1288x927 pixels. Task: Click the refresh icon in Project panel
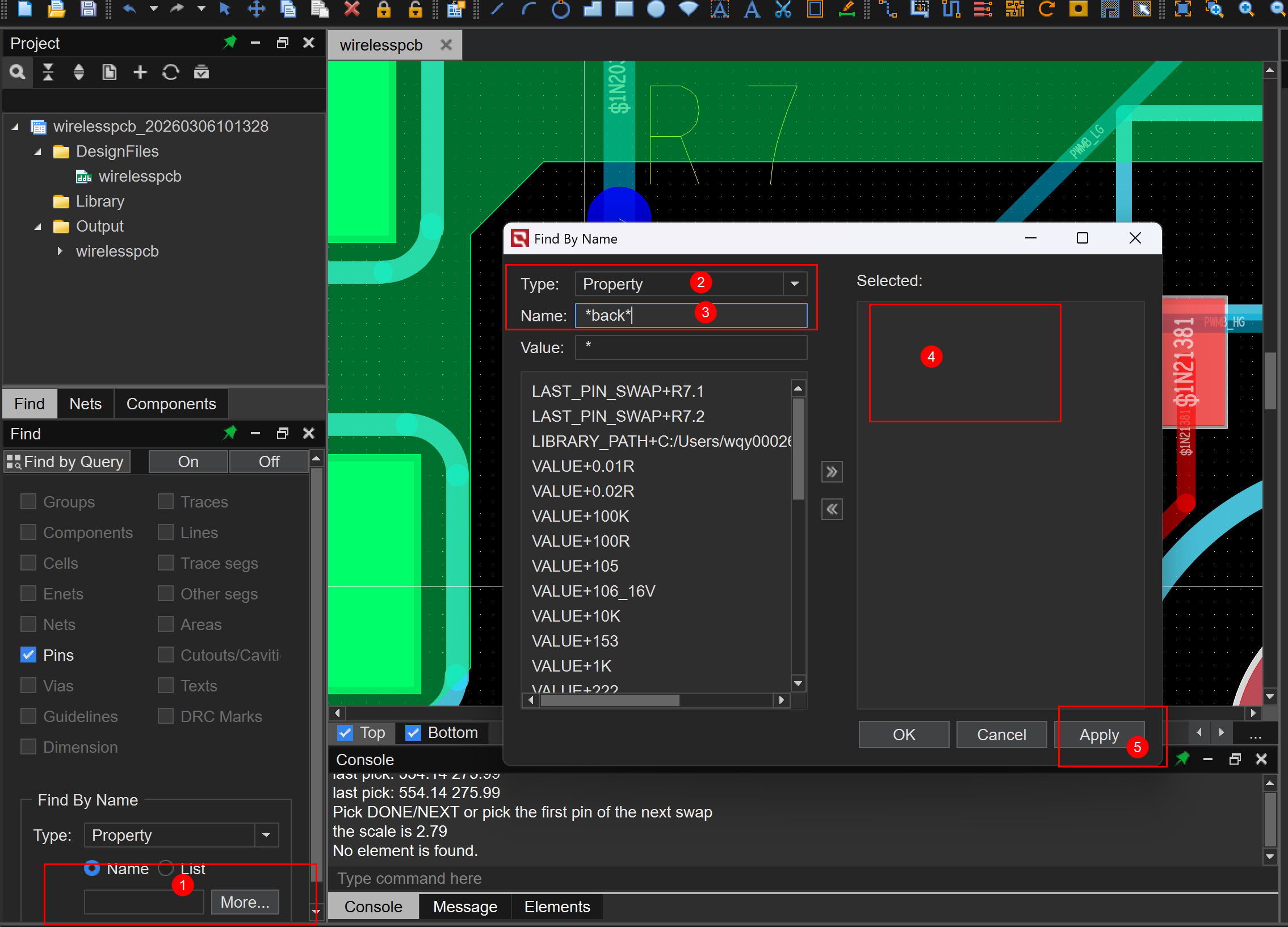tap(170, 72)
